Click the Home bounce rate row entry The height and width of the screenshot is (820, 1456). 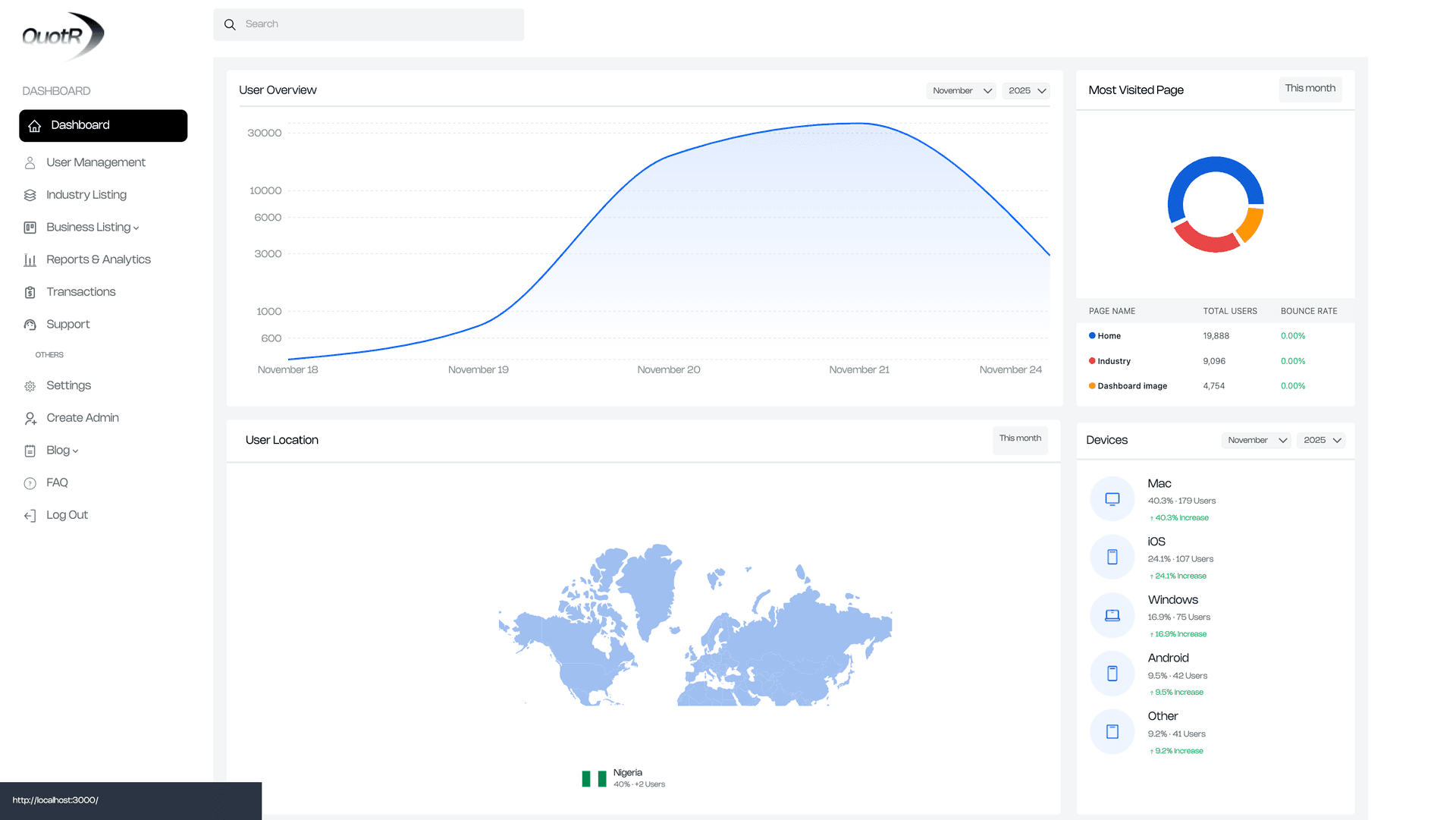click(x=1292, y=336)
